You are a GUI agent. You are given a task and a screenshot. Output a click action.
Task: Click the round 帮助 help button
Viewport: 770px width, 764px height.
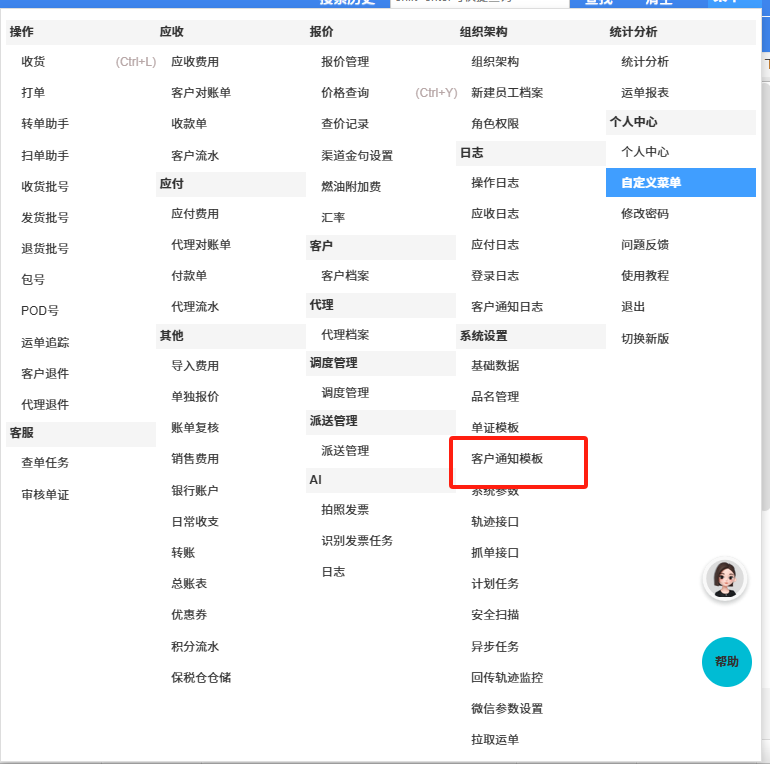pyautogui.click(x=726, y=662)
